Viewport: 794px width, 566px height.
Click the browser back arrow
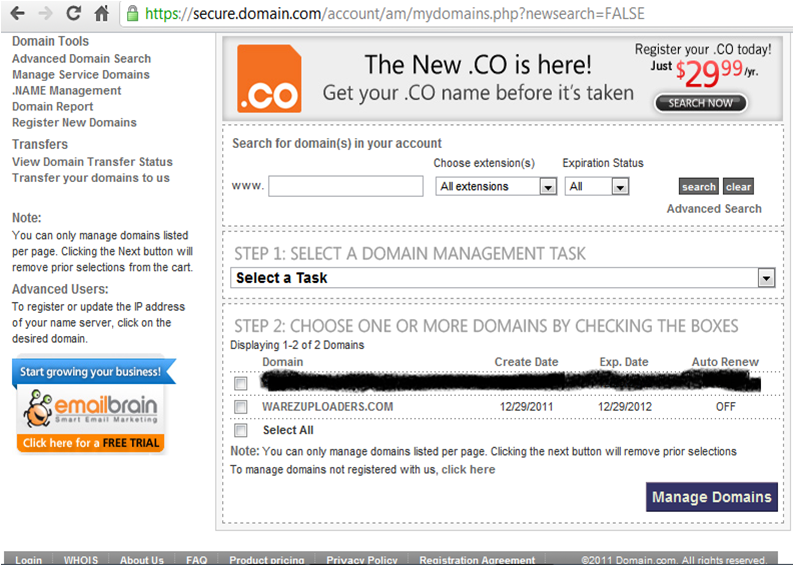click(17, 13)
